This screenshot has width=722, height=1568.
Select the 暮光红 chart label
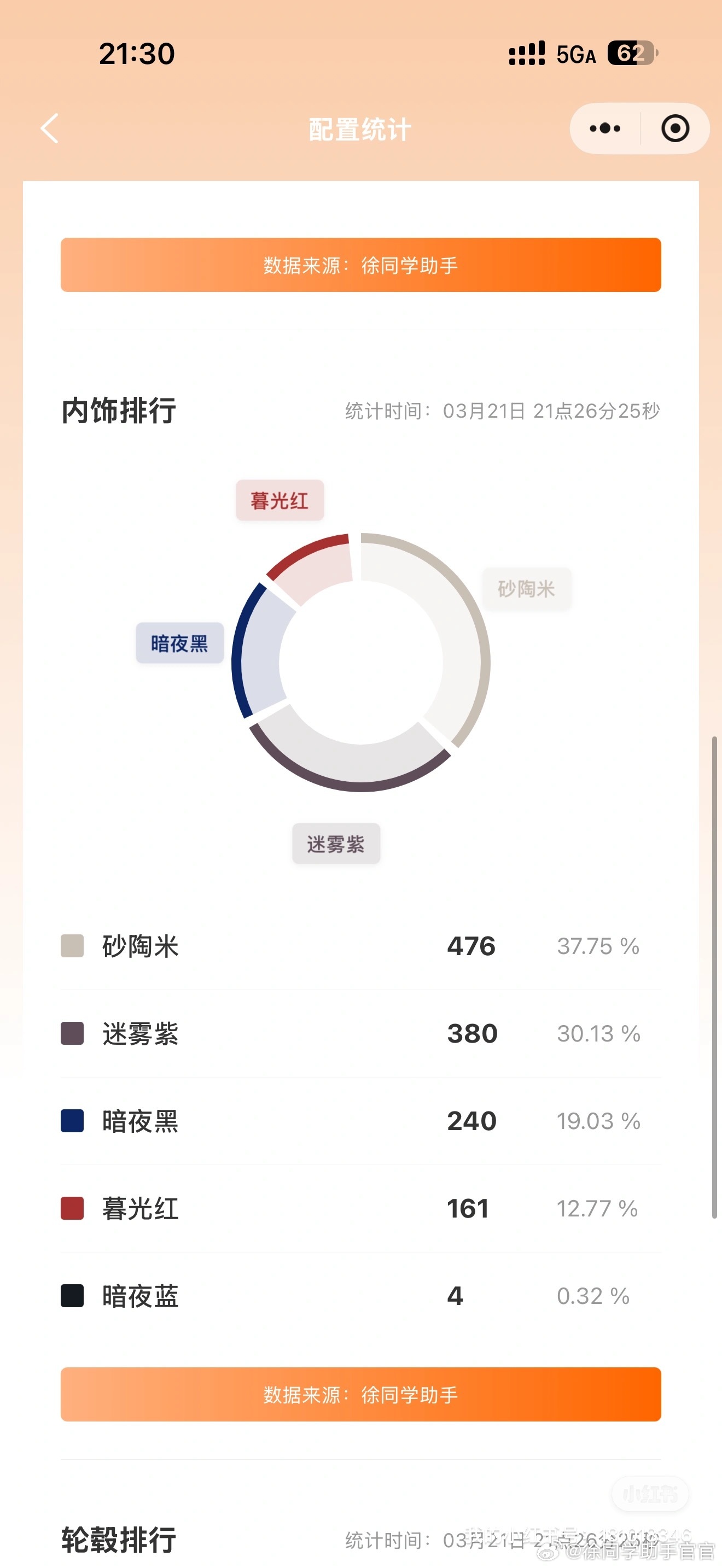(x=280, y=500)
